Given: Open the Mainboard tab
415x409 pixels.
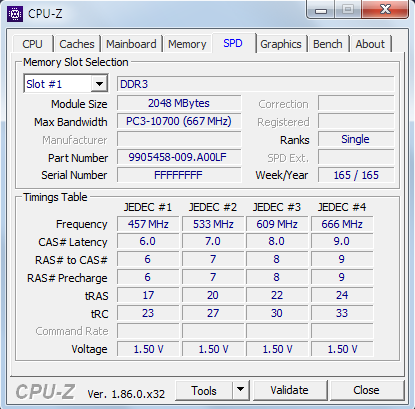Looking at the screenshot, I should click(131, 44).
